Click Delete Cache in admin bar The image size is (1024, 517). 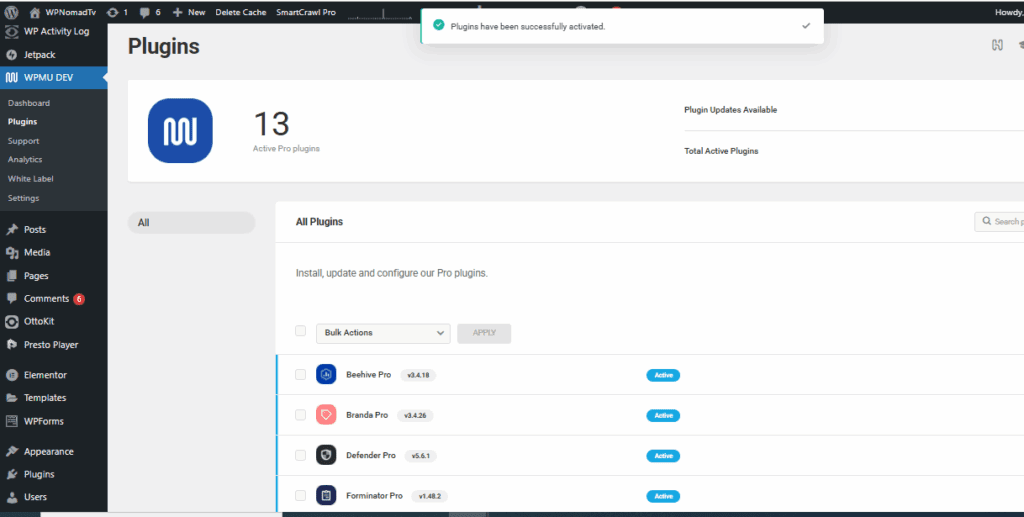240,12
